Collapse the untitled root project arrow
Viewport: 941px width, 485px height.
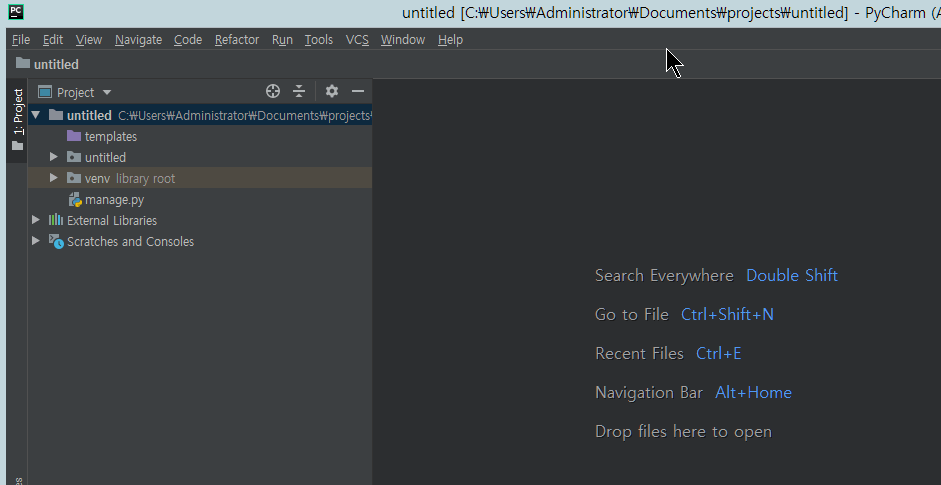coord(36,115)
